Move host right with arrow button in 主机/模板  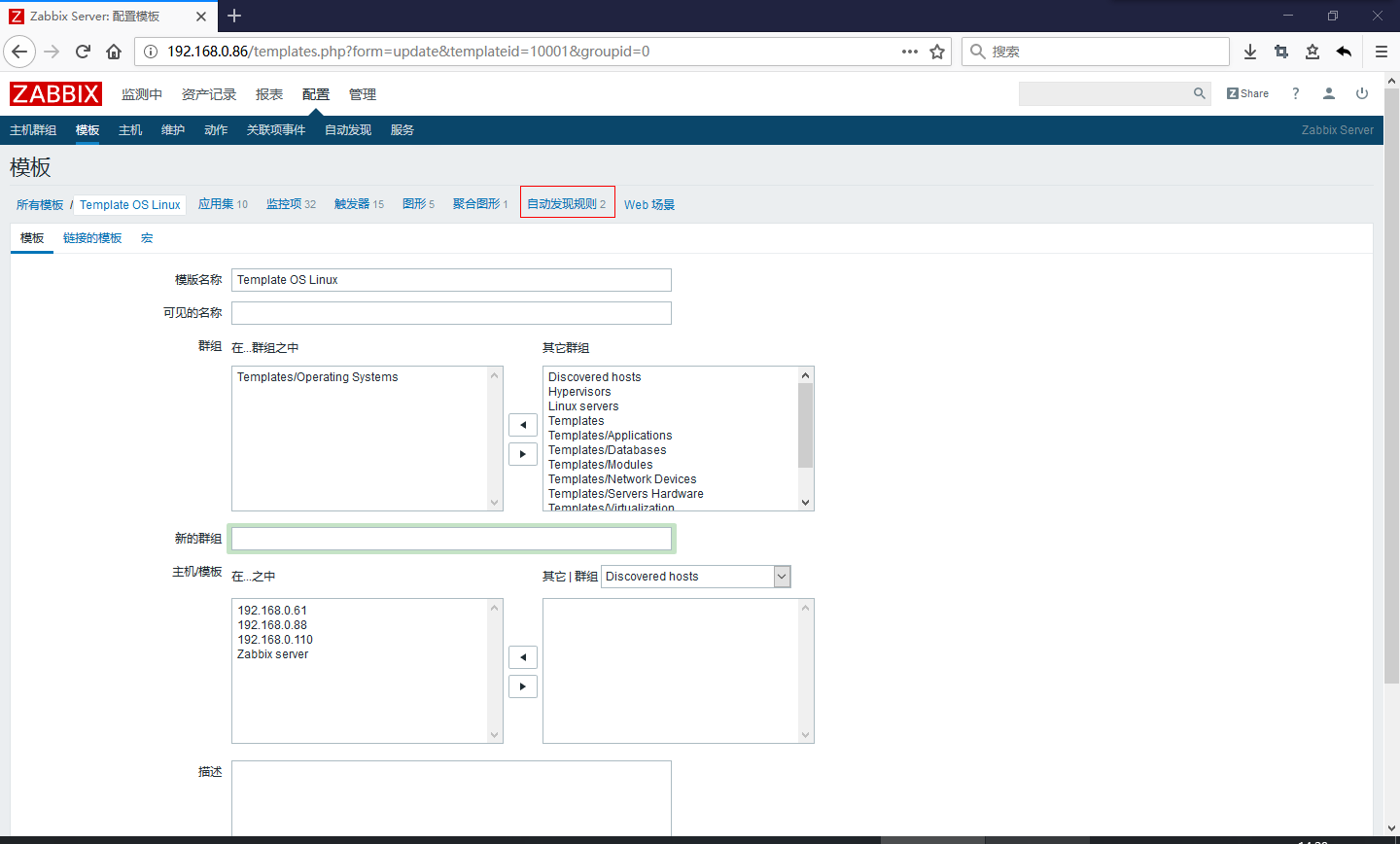click(x=523, y=686)
